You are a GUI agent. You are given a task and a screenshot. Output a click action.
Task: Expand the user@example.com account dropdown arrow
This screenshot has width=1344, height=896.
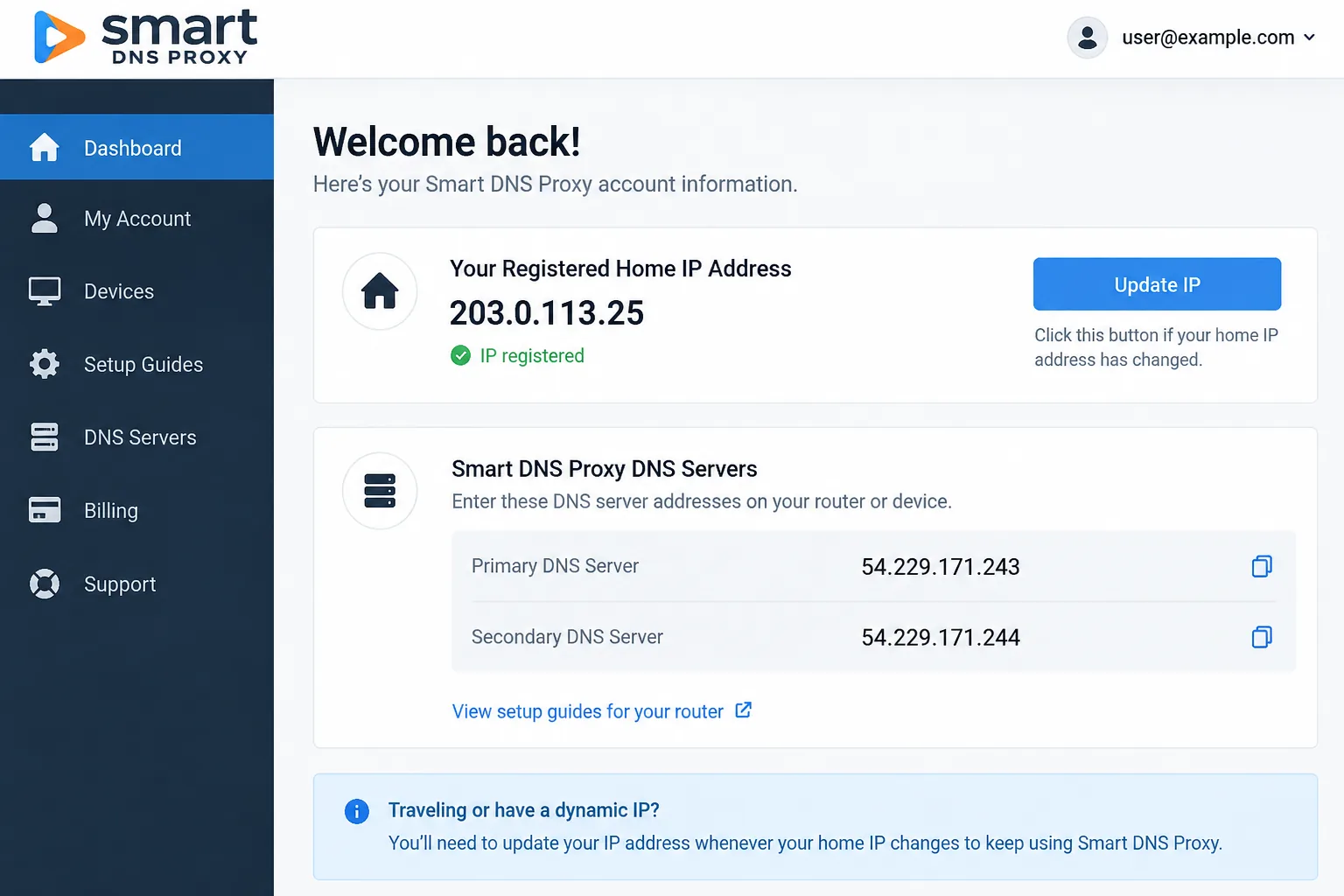pyautogui.click(x=1309, y=38)
